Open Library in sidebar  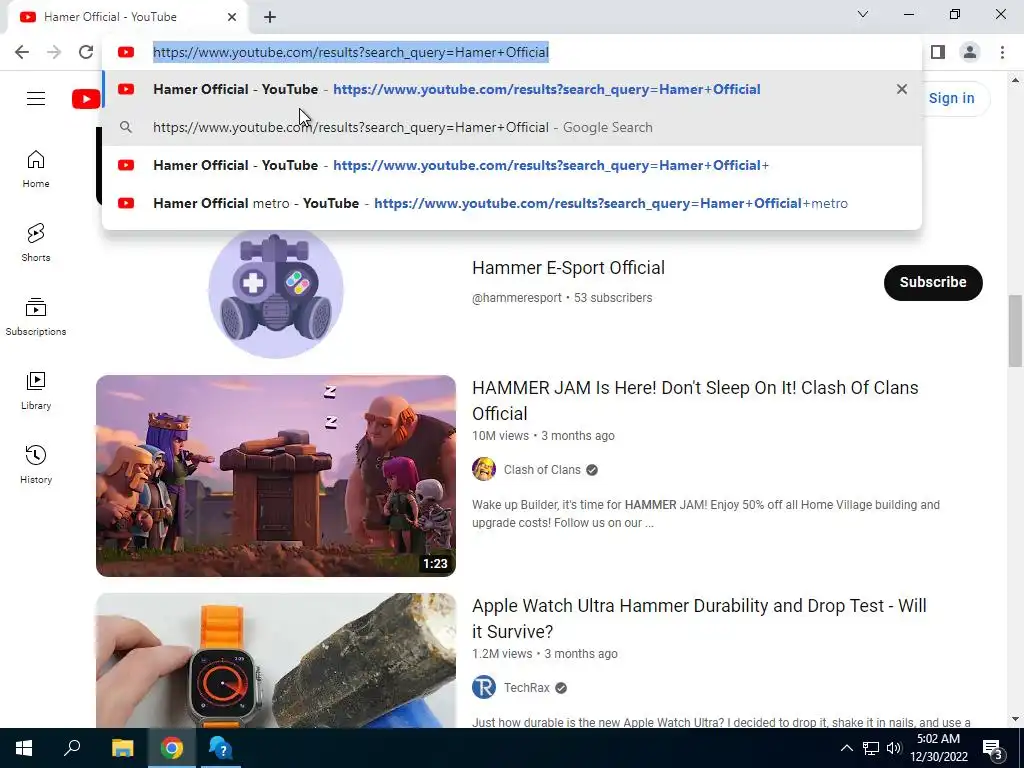[36, 391]
